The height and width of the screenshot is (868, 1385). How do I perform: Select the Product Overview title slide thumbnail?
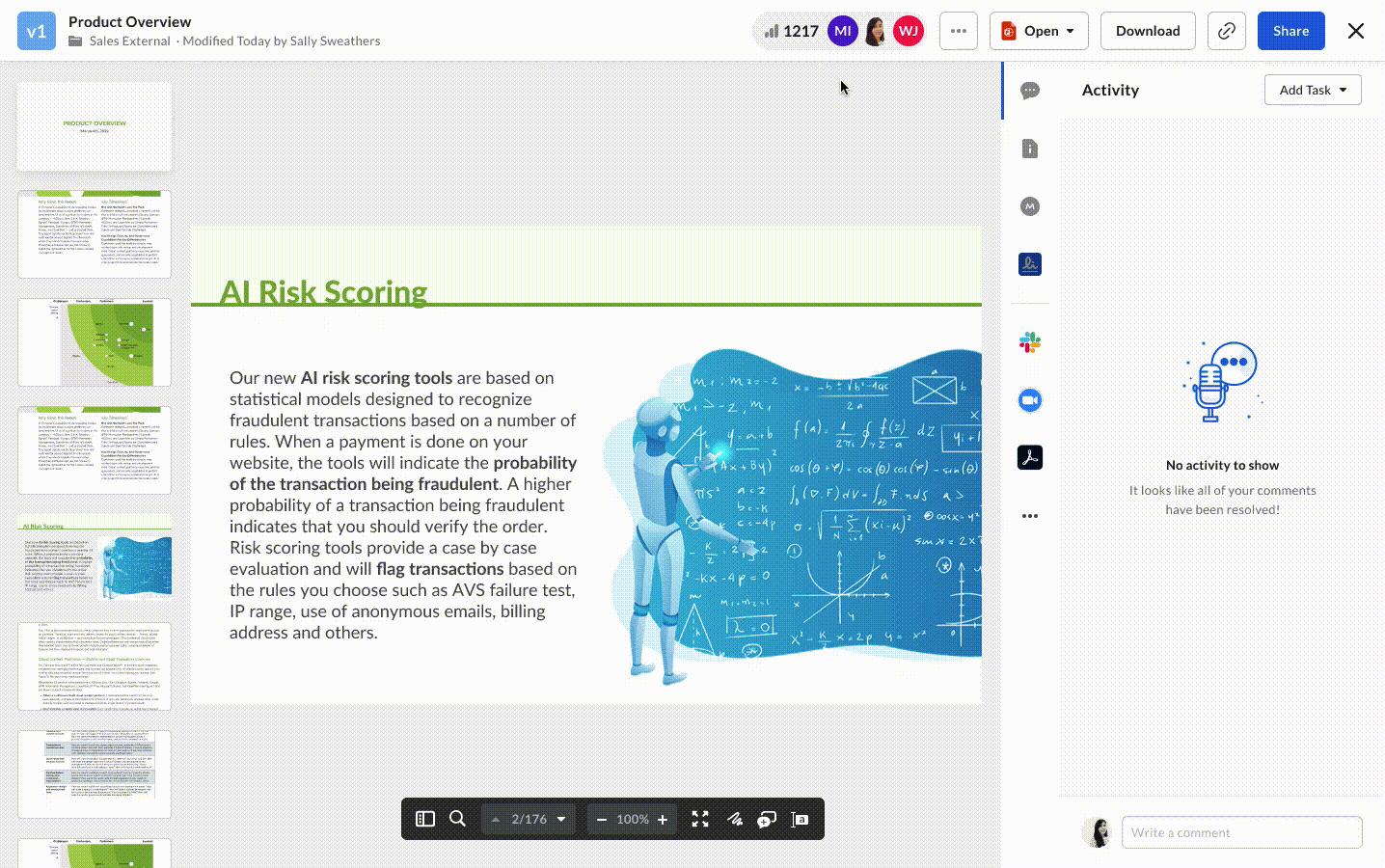click(95, 126)
